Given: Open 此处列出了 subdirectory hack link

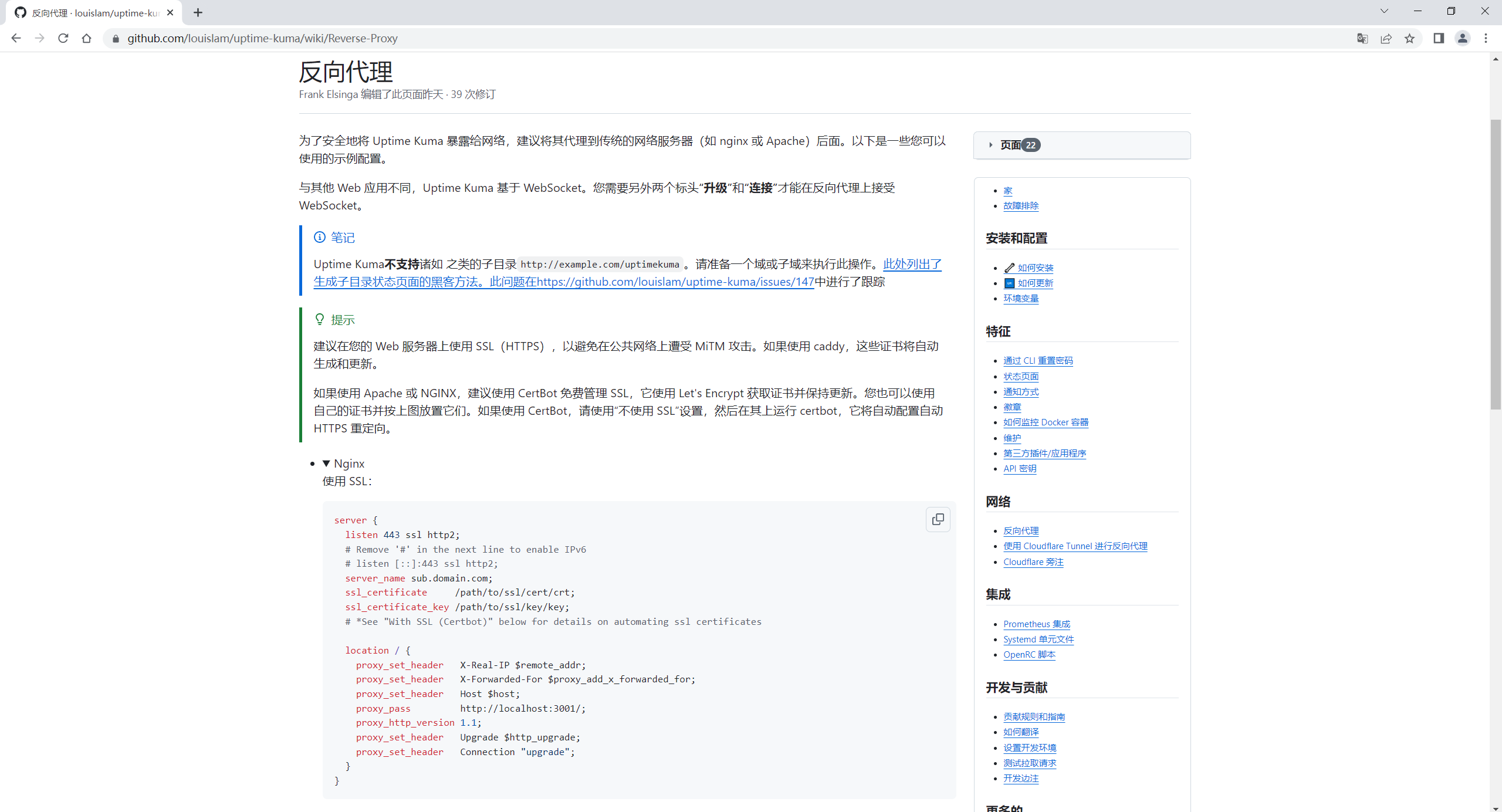Looking at the screenshot, I should tap(912, 265).
